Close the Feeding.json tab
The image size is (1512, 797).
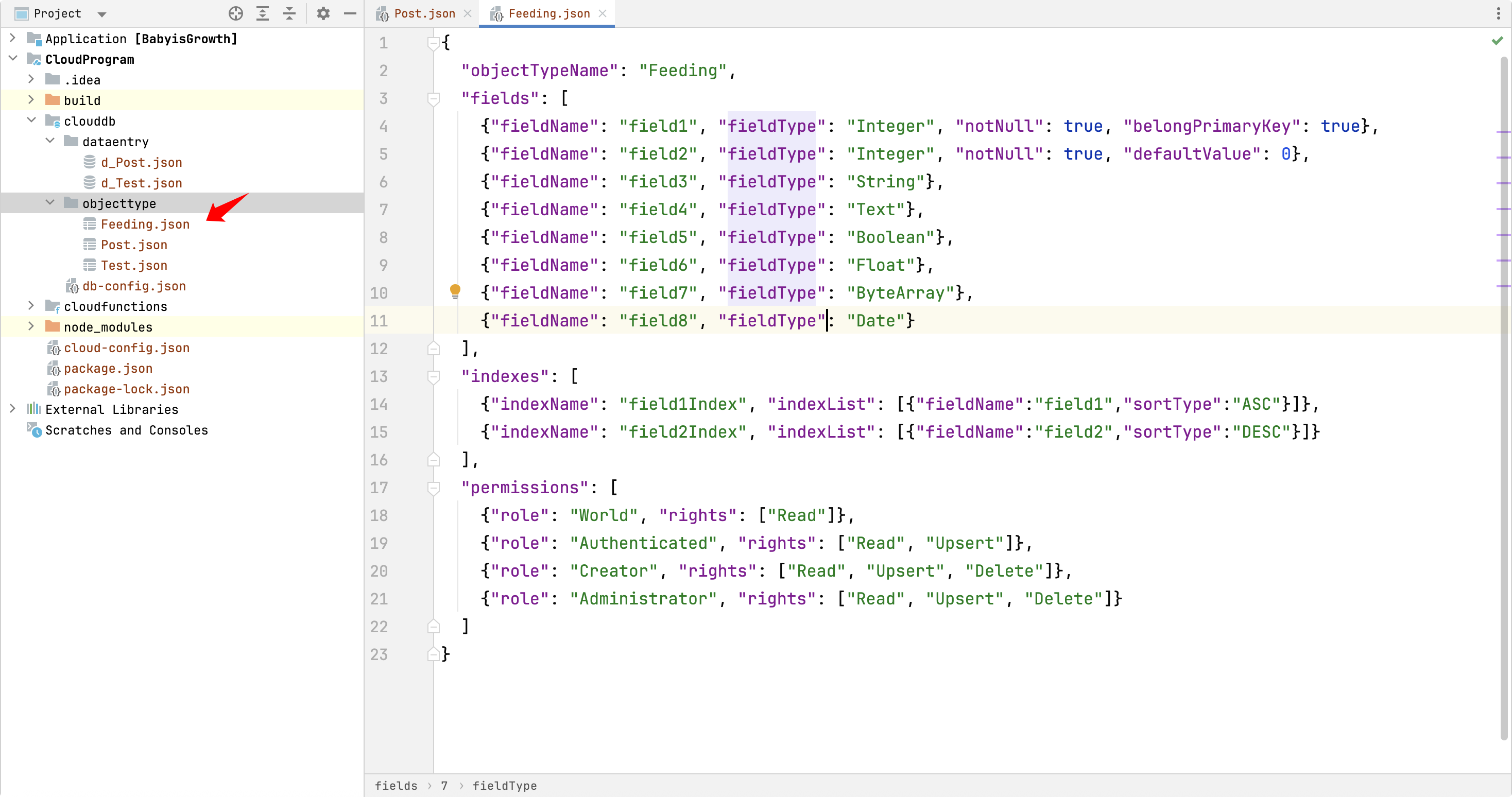coord(603,13)
